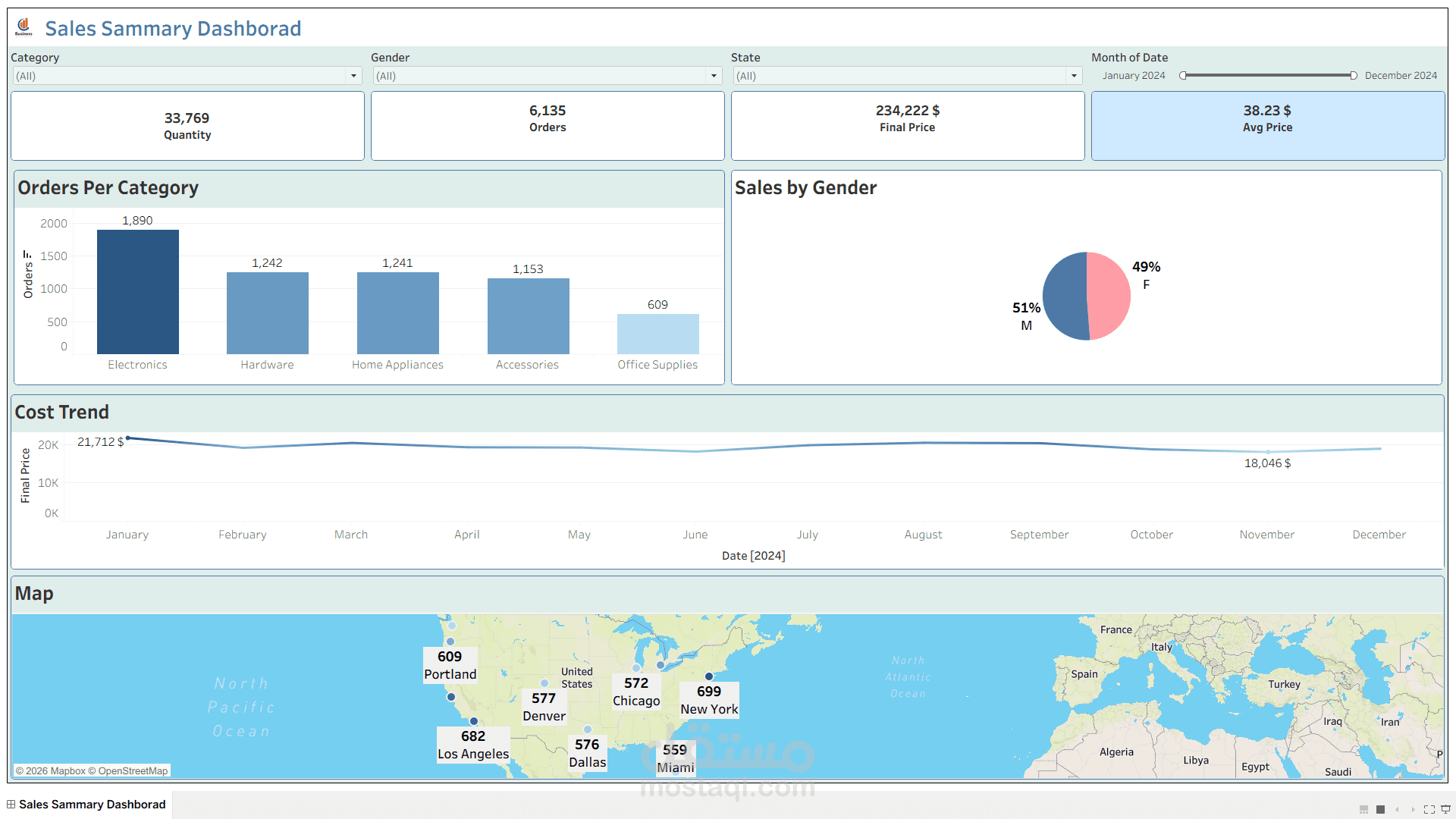Click the 234,222 $ Final Price card

point(908,126)
